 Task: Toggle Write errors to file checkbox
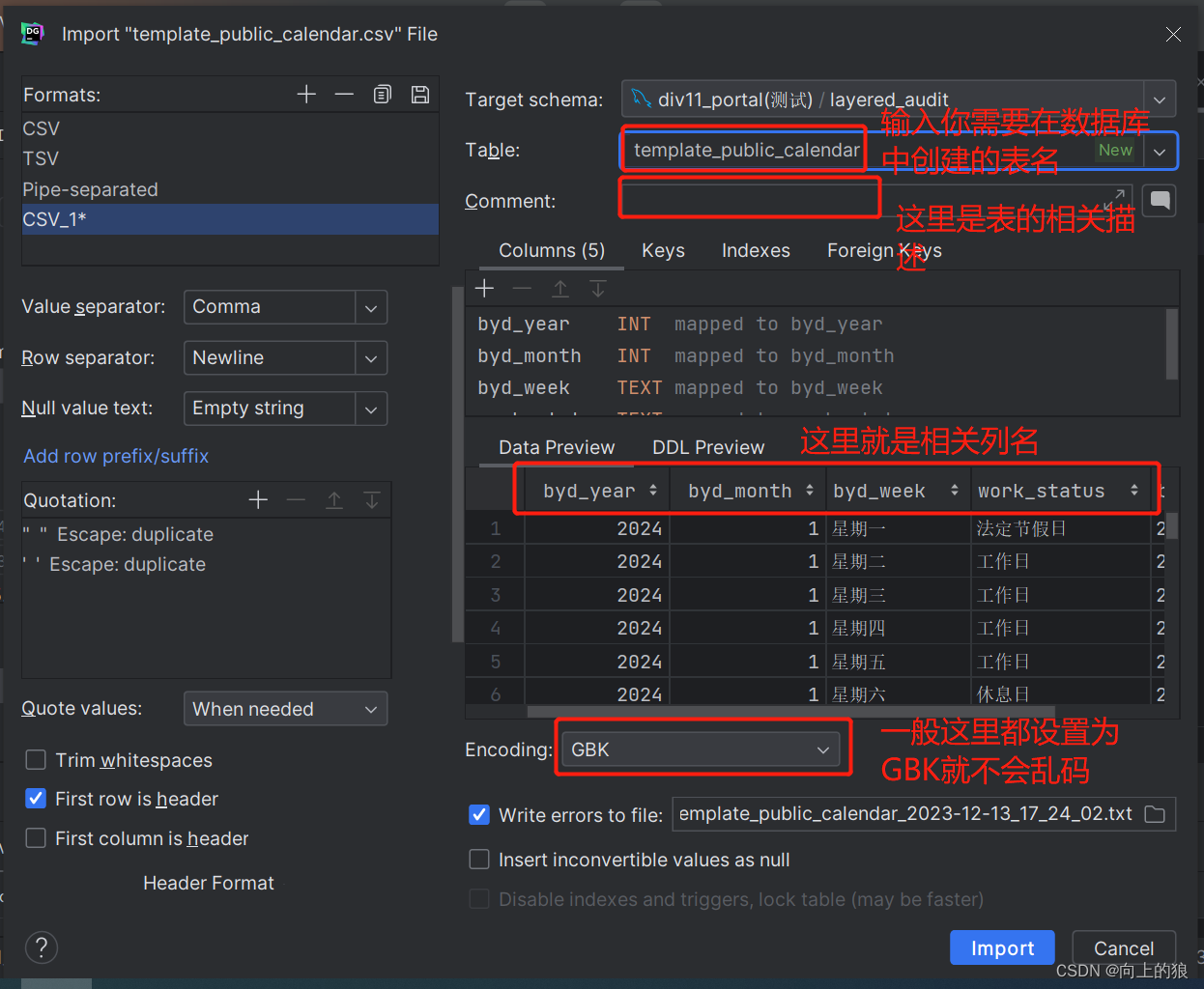[479, 815]
